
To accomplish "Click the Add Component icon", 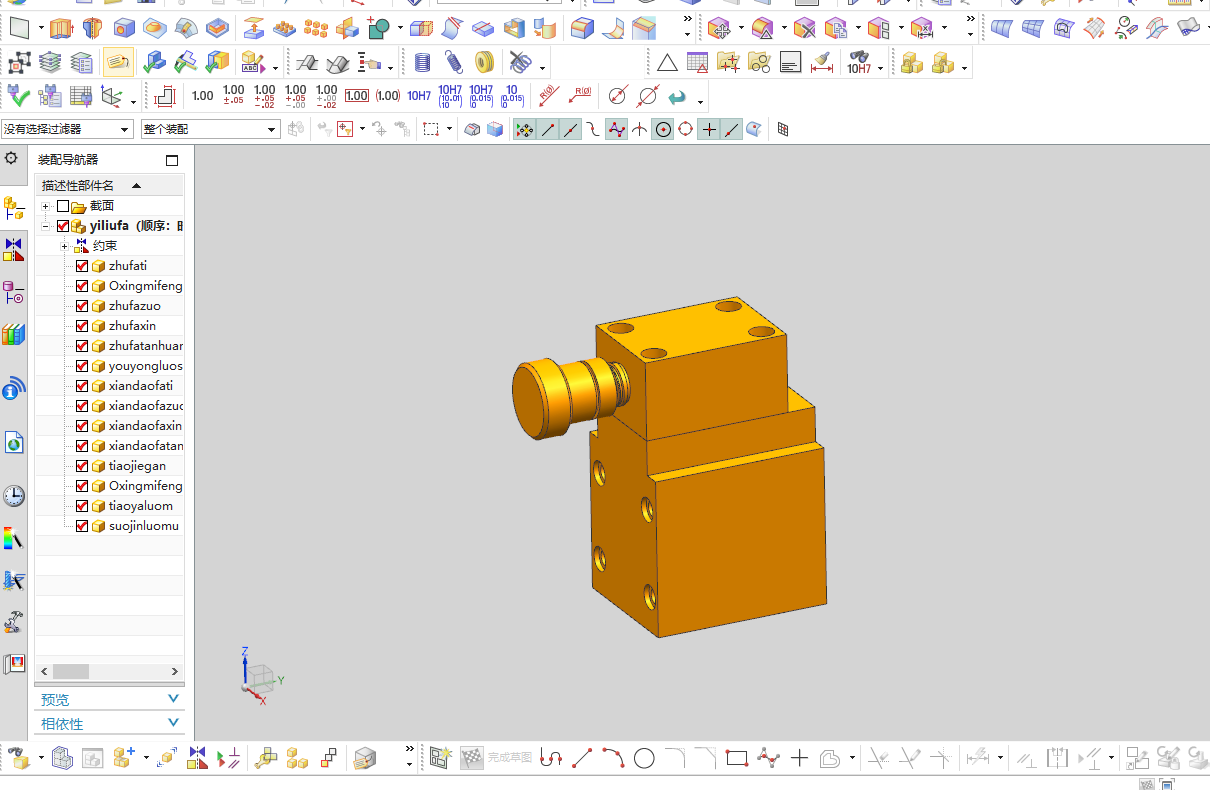I will pyautogui.click(x=124, y=758).
